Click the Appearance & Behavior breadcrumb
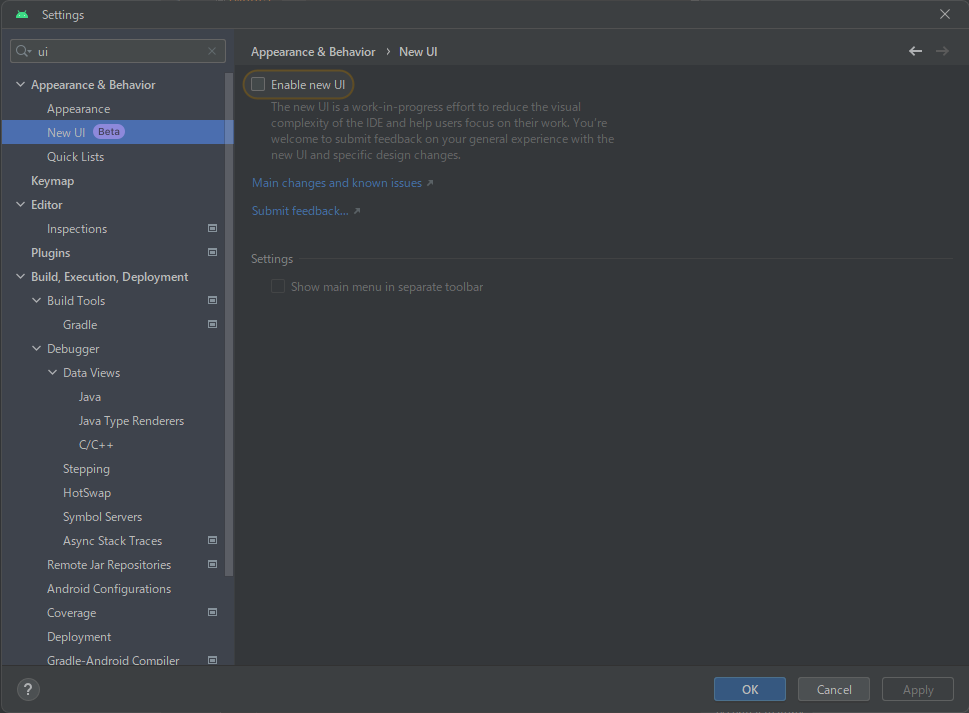The height and width of the screenshot is (713, 969). pos(313,51)
